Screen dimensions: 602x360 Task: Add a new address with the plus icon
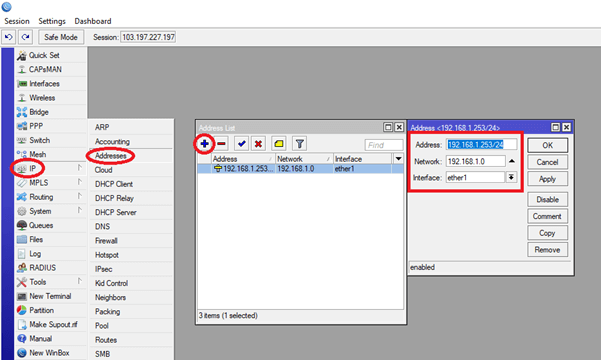coord(205,144)
